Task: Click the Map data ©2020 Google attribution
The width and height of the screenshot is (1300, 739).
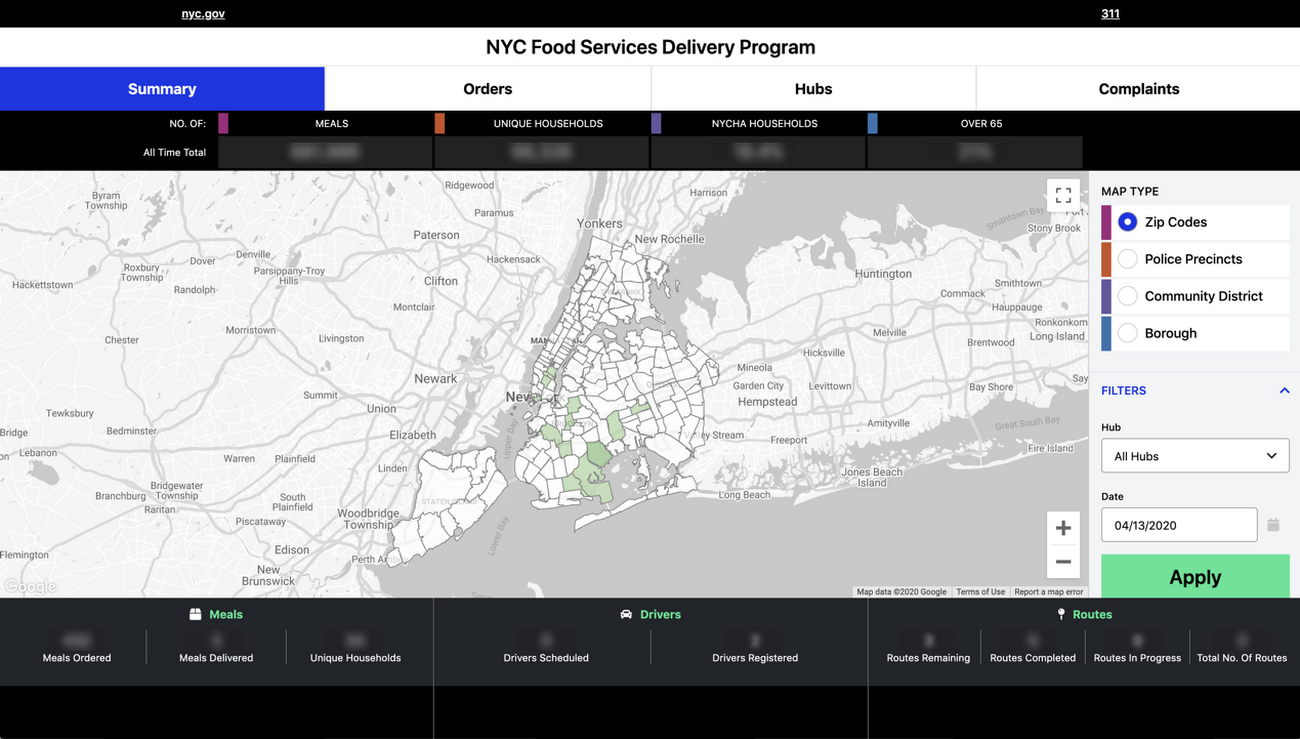Action: click(901, 592)
